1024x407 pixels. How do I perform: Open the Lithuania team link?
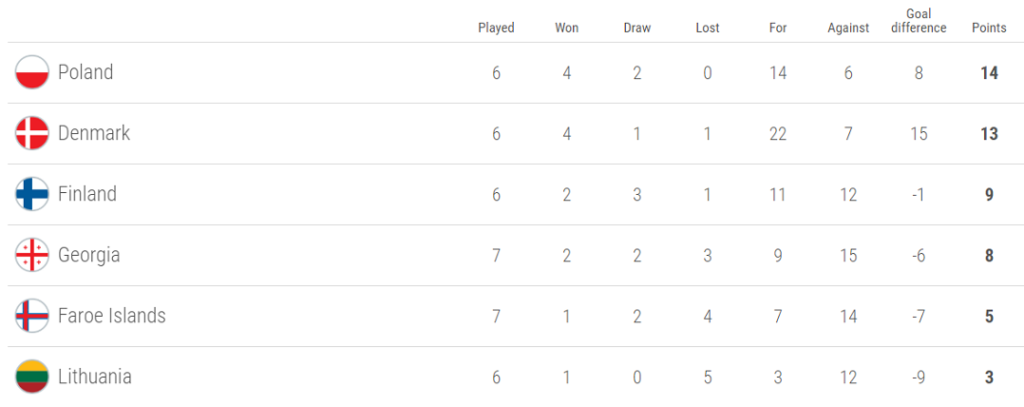(95, 377)
